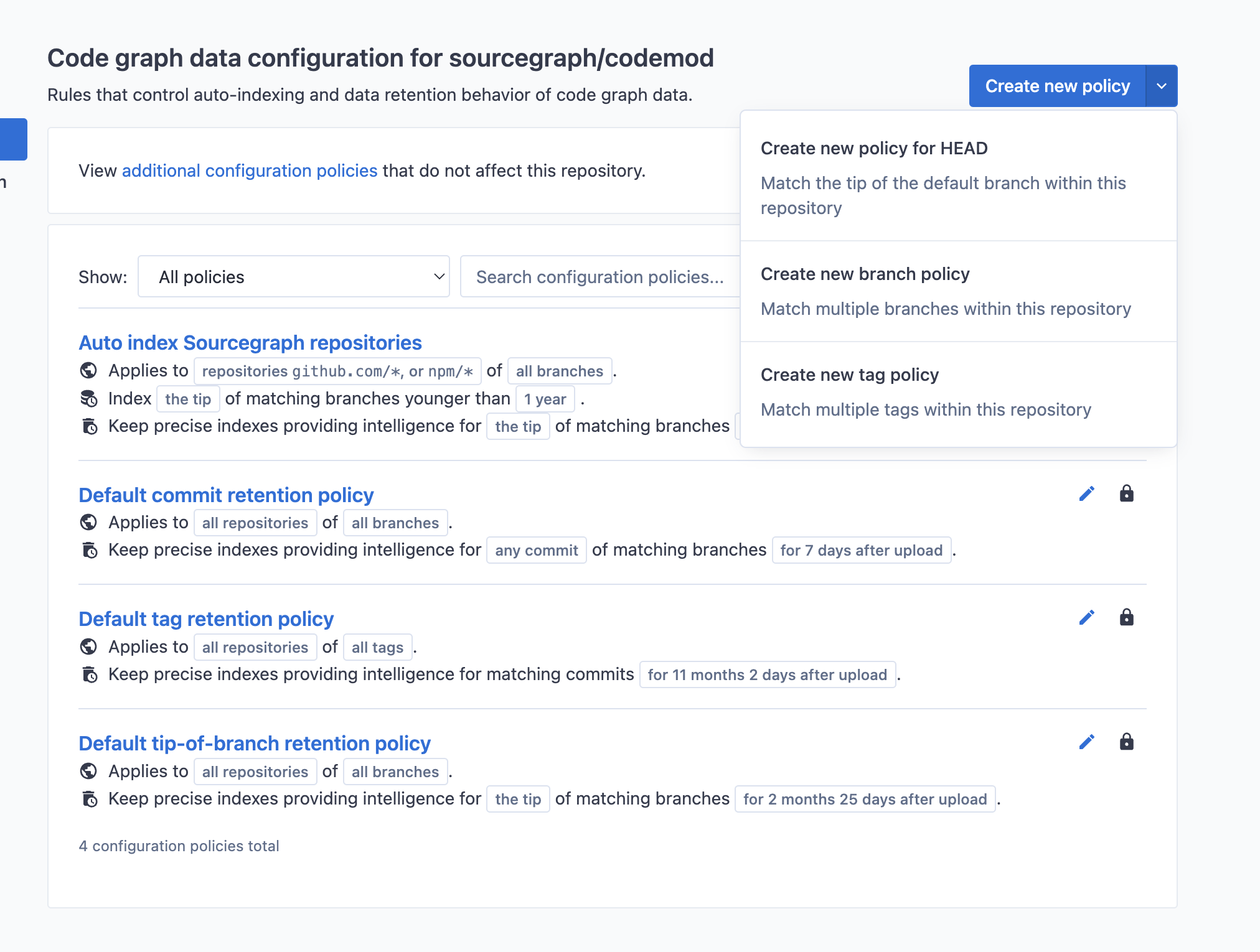Open Default tip-of-branch retention policy link

click(255, 744)
